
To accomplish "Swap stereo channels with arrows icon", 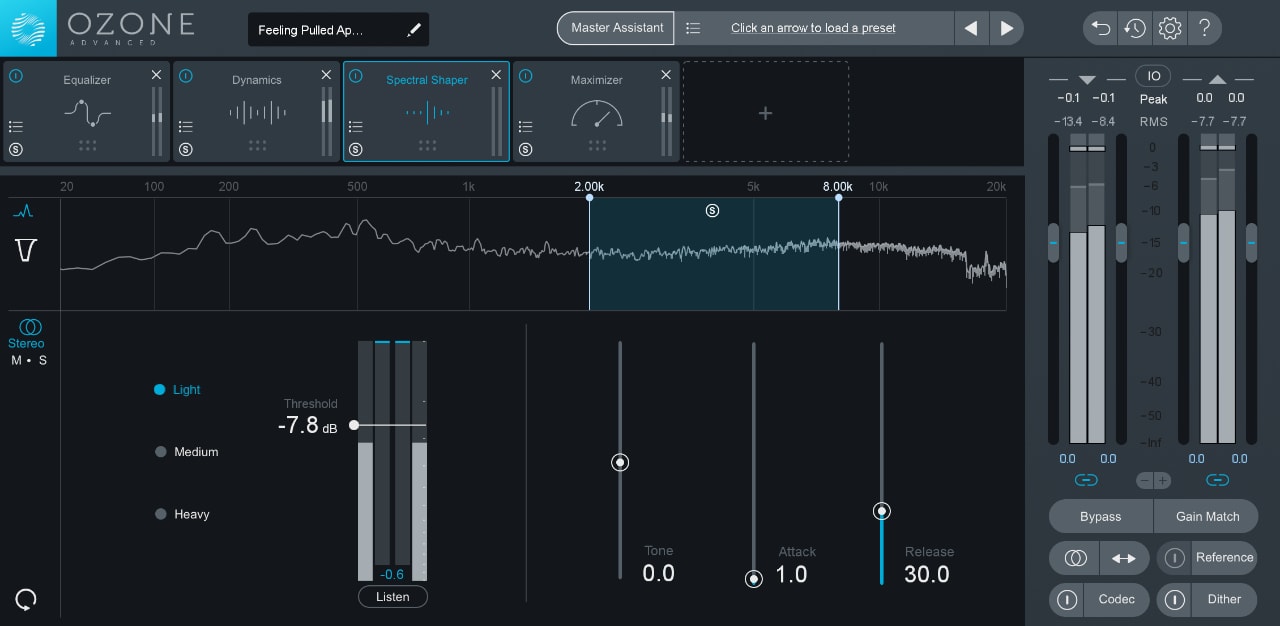I will (1117, 558).
